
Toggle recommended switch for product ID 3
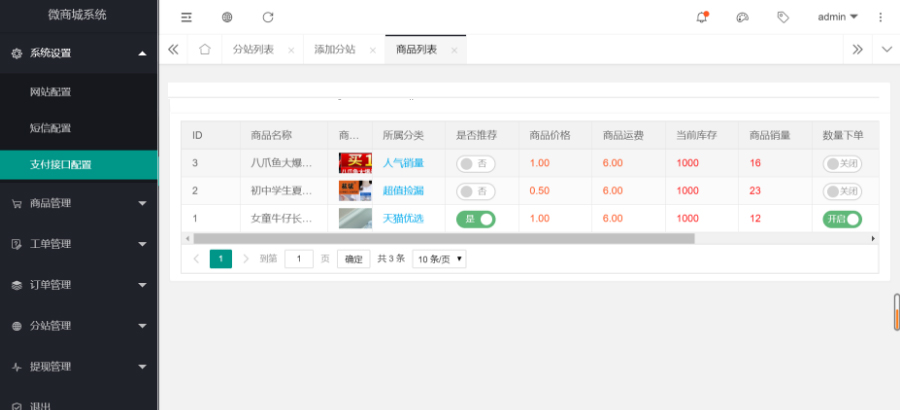tap(475, 164)
